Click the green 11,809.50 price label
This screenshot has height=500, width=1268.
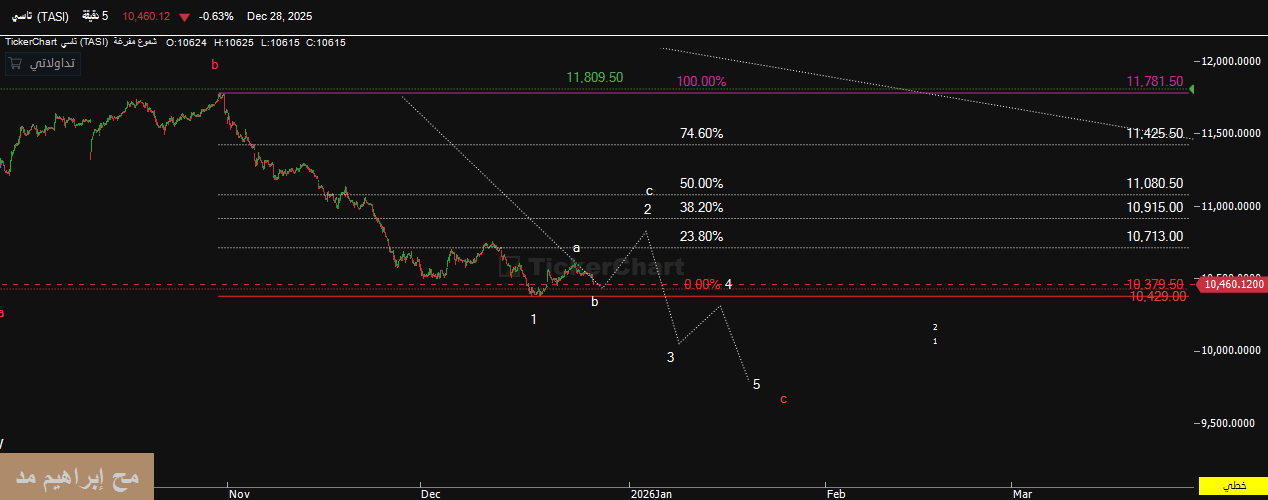(x=594, y=77)
